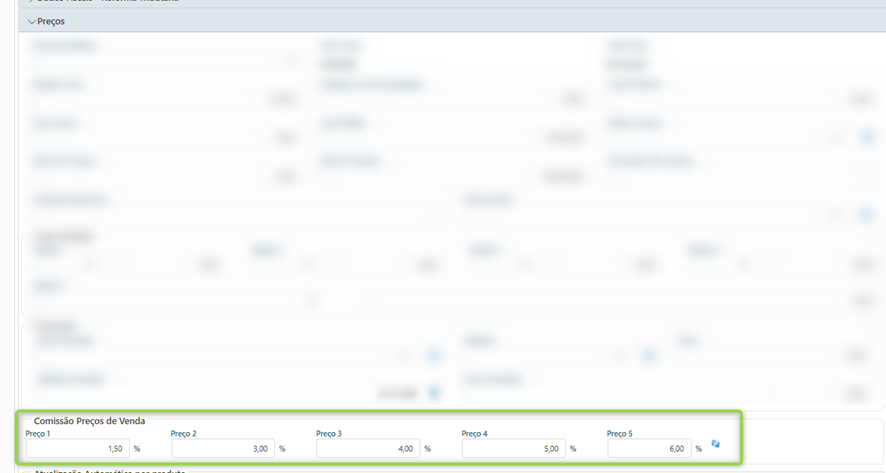Screen dimensions: 886x473
Task: Click the Preço 5 label
Action: click(619, 434)
